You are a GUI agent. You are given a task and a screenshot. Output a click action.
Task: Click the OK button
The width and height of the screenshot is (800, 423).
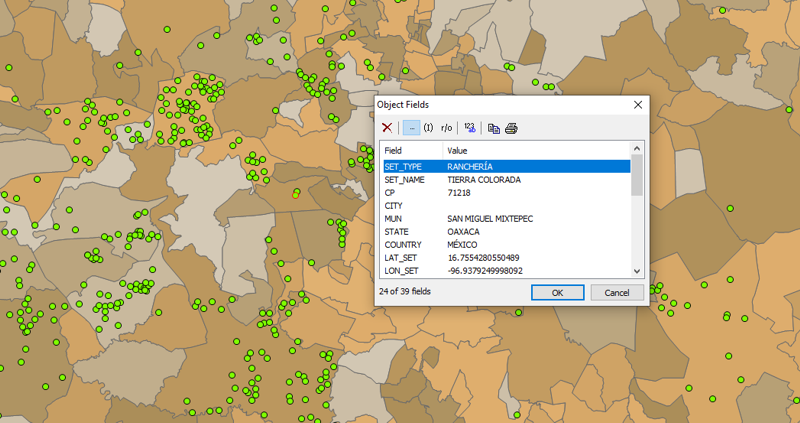point(558,293)
